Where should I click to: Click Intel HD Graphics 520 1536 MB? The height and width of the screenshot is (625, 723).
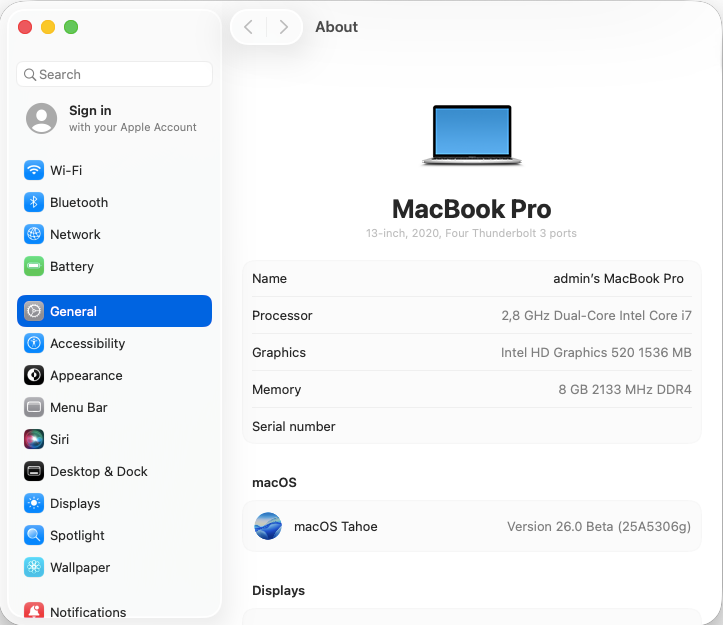pos(596,352)
